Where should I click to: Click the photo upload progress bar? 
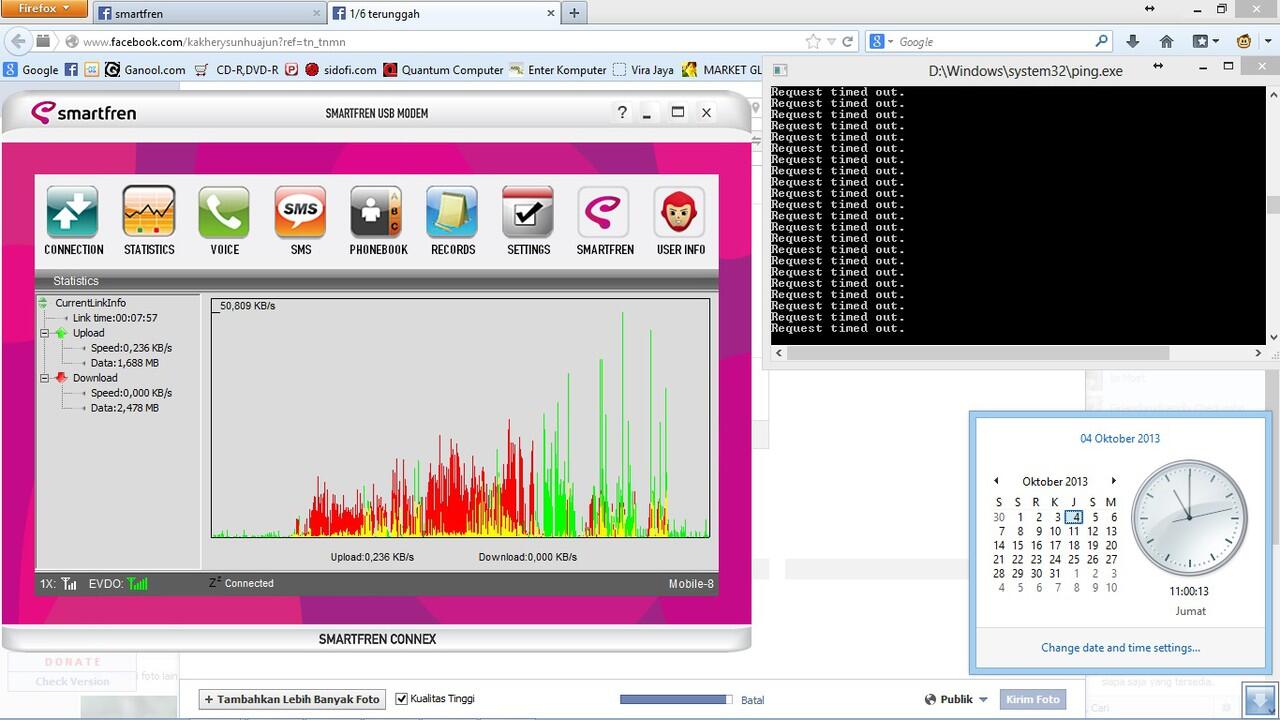(x=676, y=700)
